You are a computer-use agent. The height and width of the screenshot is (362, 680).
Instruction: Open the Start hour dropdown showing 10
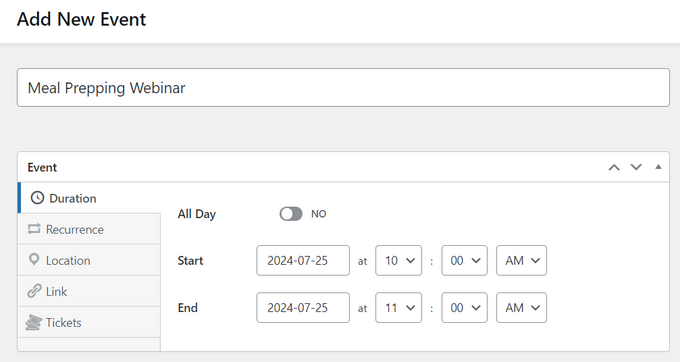tap(399, 261)
